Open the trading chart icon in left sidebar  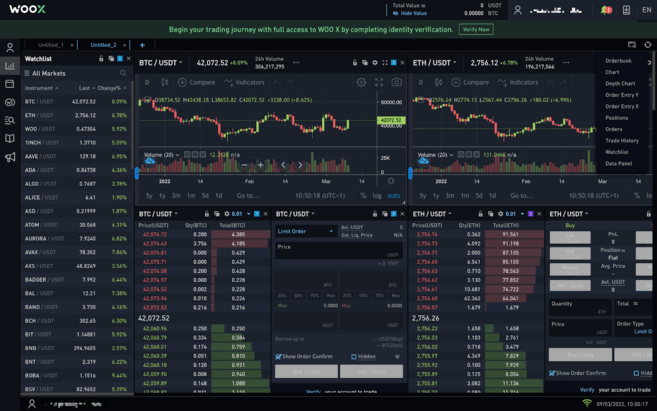[x=10, y=66]
